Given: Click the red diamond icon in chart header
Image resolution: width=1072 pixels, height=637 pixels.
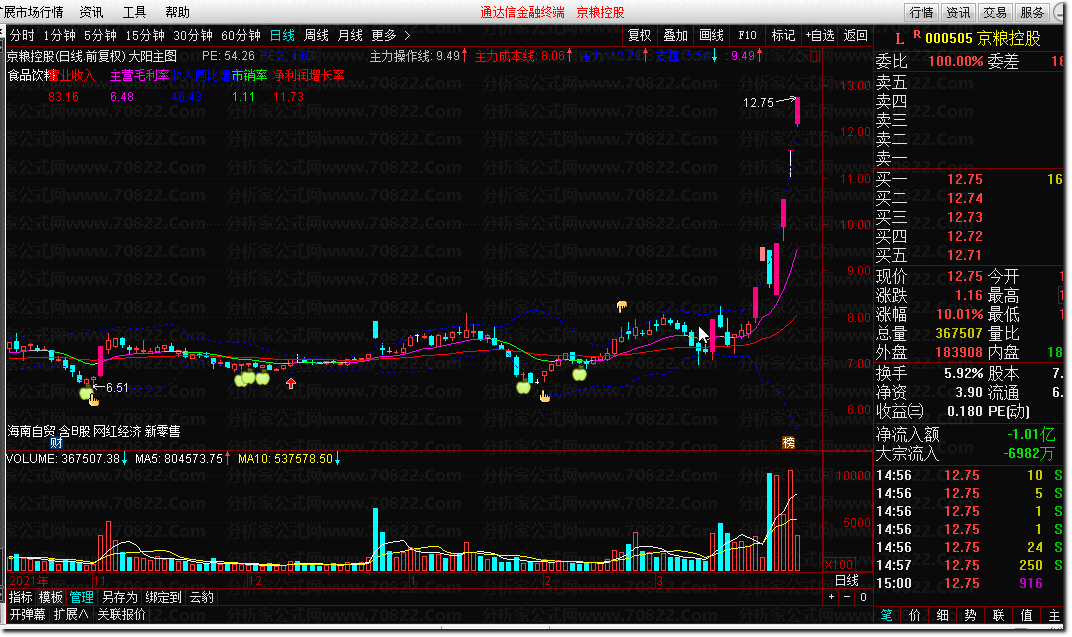Looking at the screenshot, I should pyautogui.click(x=801, y=56).
